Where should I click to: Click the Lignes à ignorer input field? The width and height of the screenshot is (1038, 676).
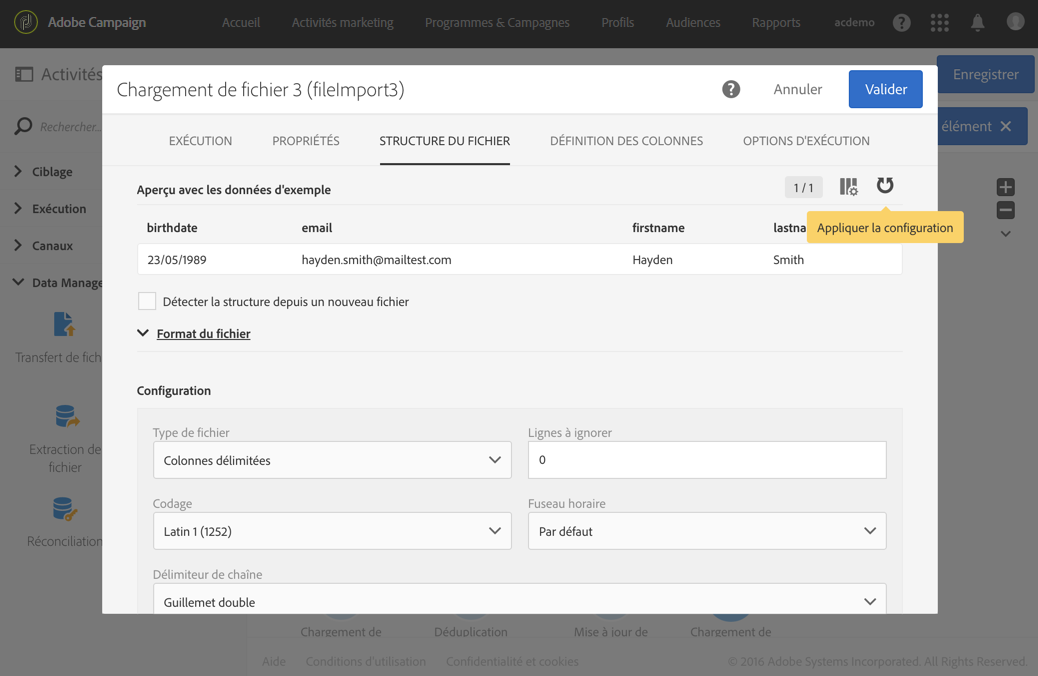point(706,460)
